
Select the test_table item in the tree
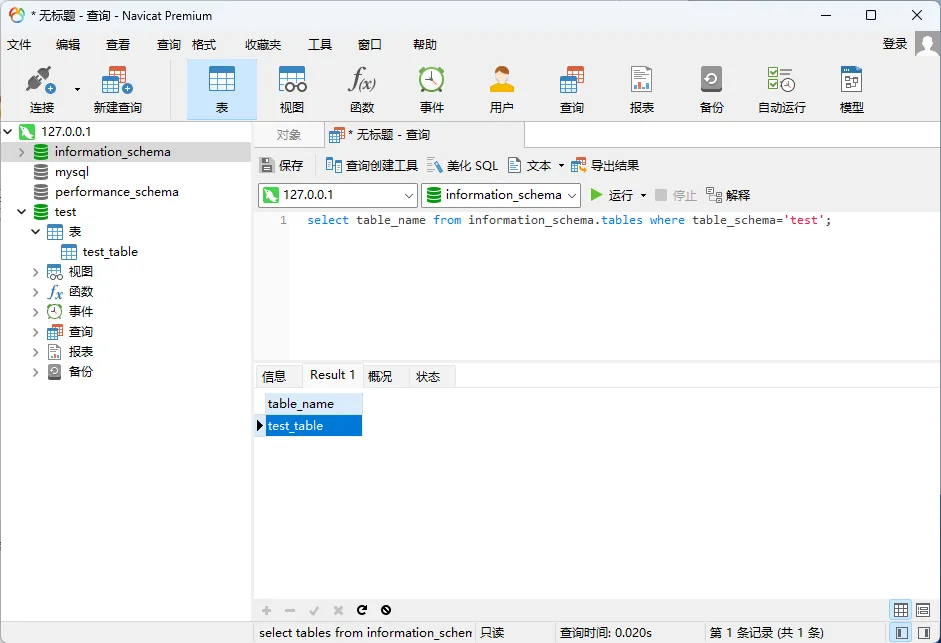tap(110, 252)
